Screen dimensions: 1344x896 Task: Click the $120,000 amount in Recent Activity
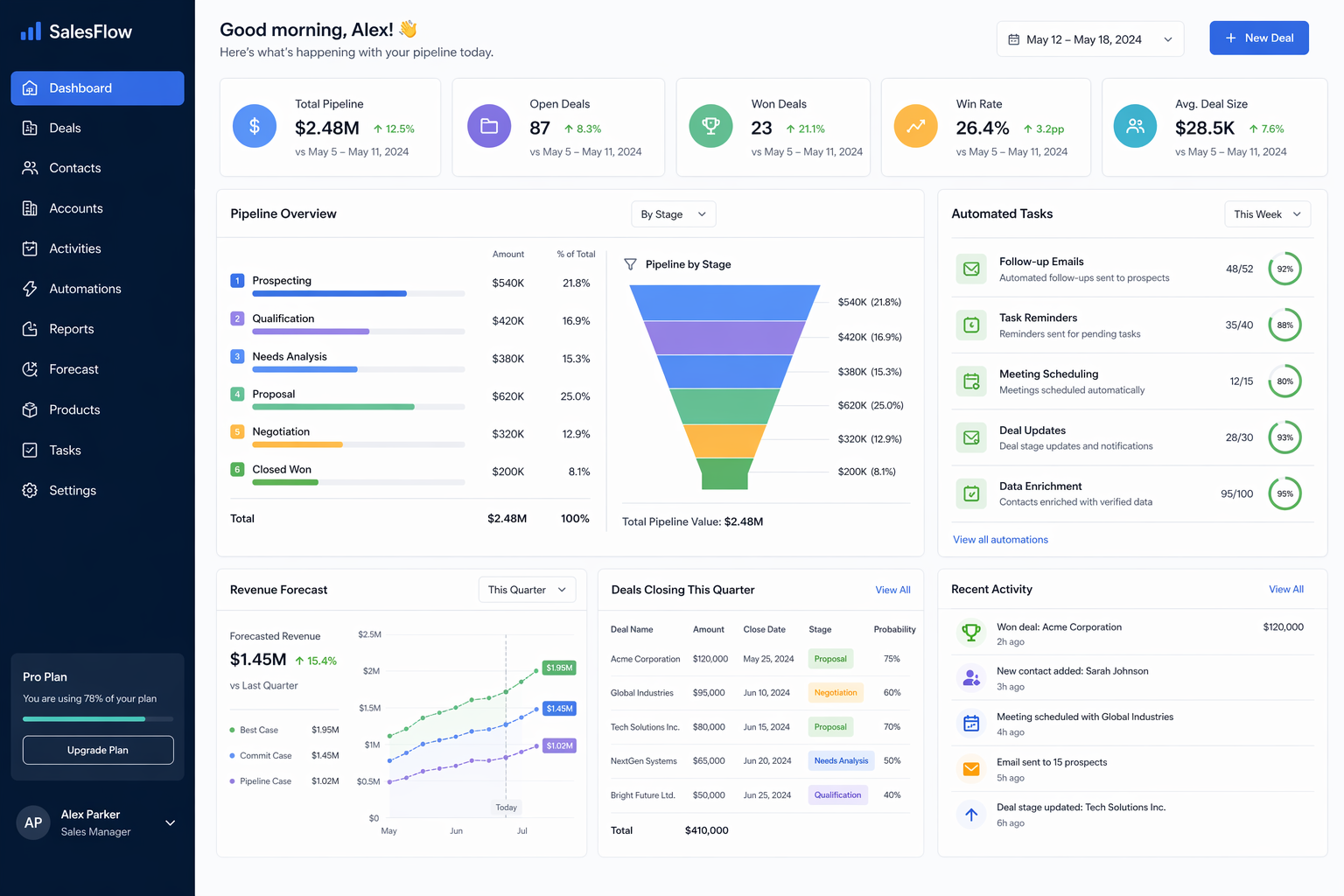(x=1283, y=627)
